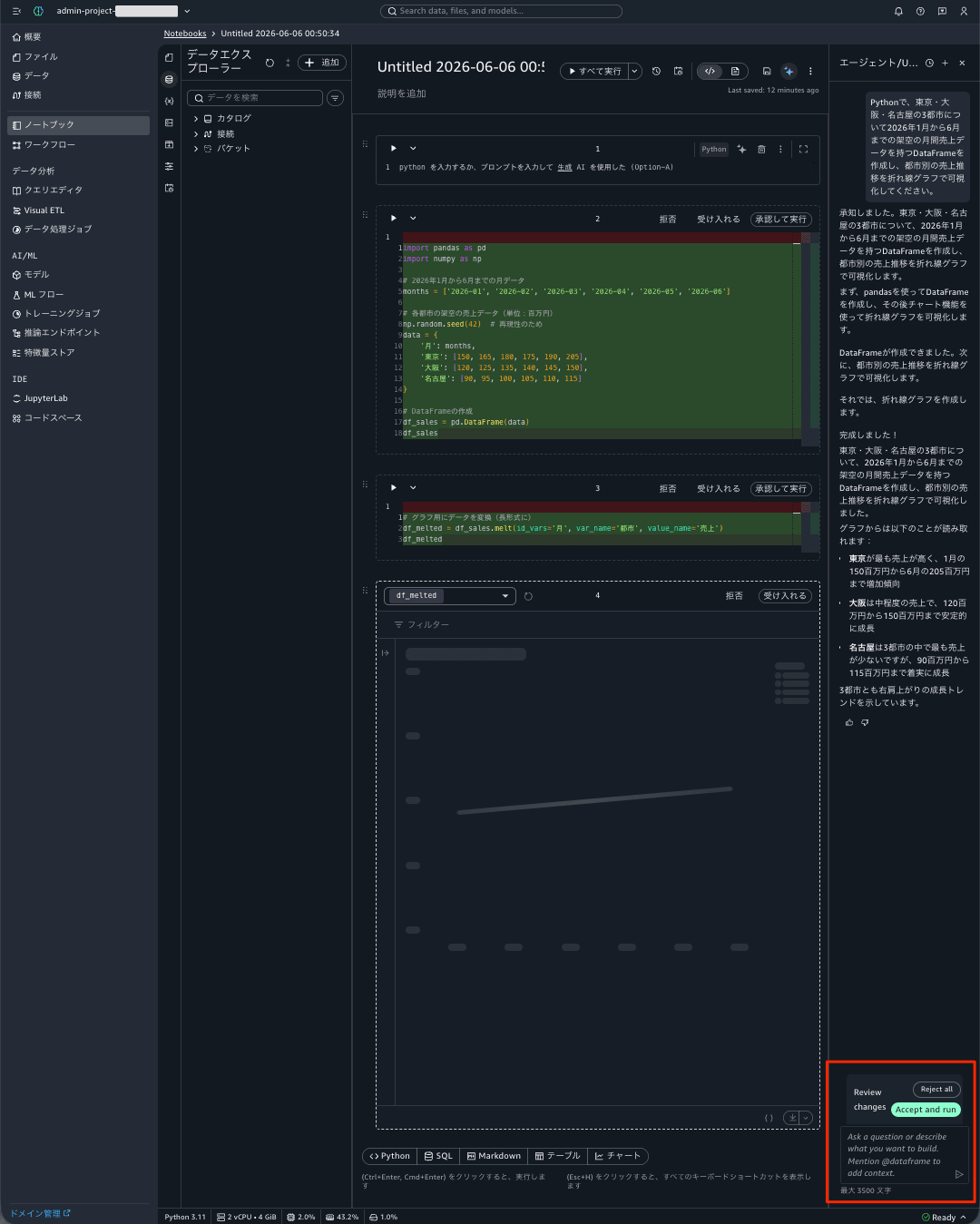
Task: Save the notebook with the disk icon
Action: [767, 71]
